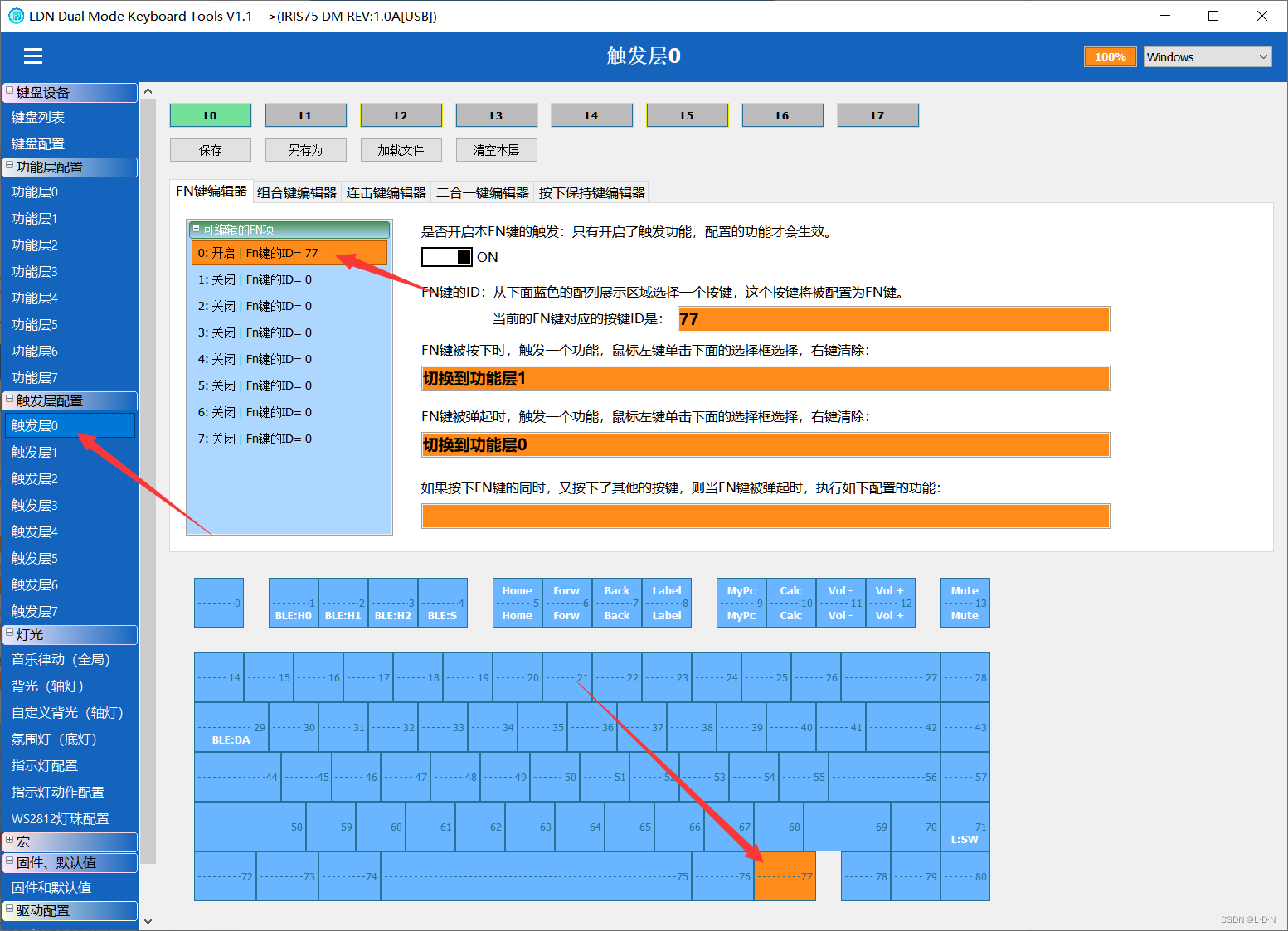Click the 另存为 button
The height and width of the screenshot is (931, 1288).
pyautogui.click(x=306, y=150)
